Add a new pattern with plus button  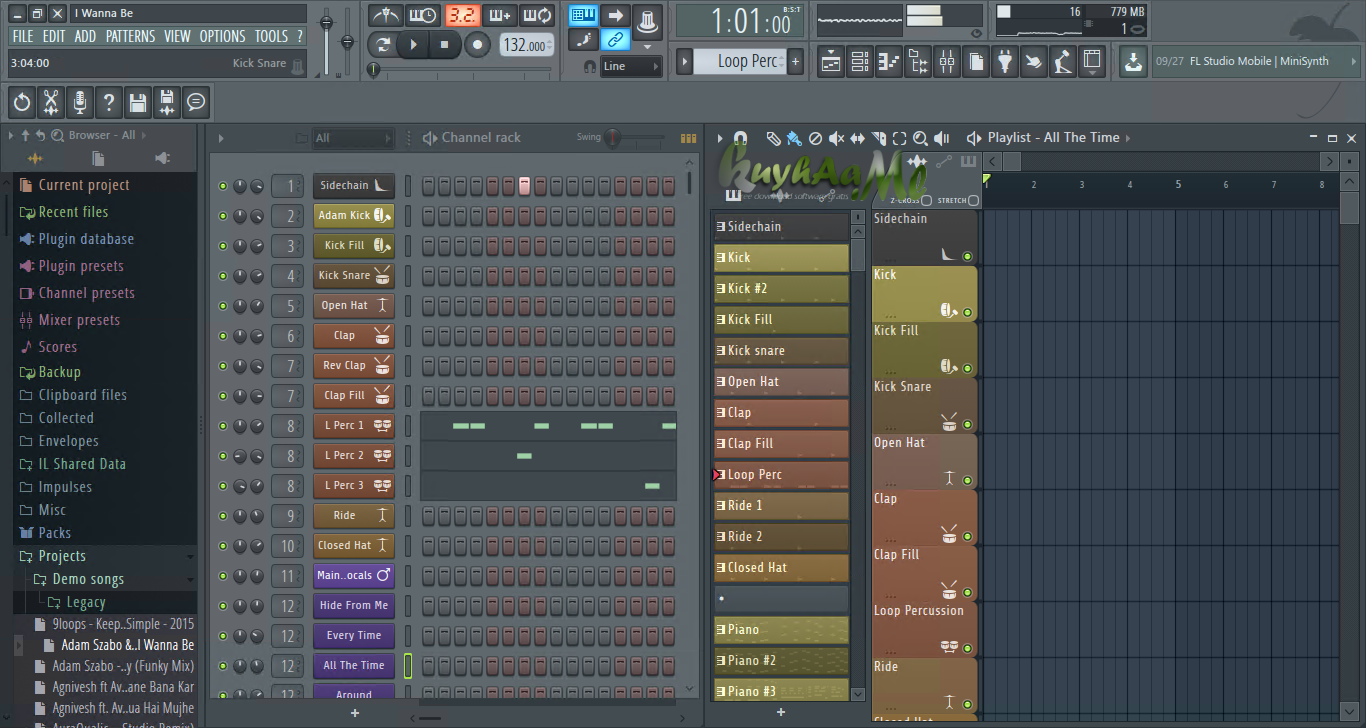pos(795,62)
